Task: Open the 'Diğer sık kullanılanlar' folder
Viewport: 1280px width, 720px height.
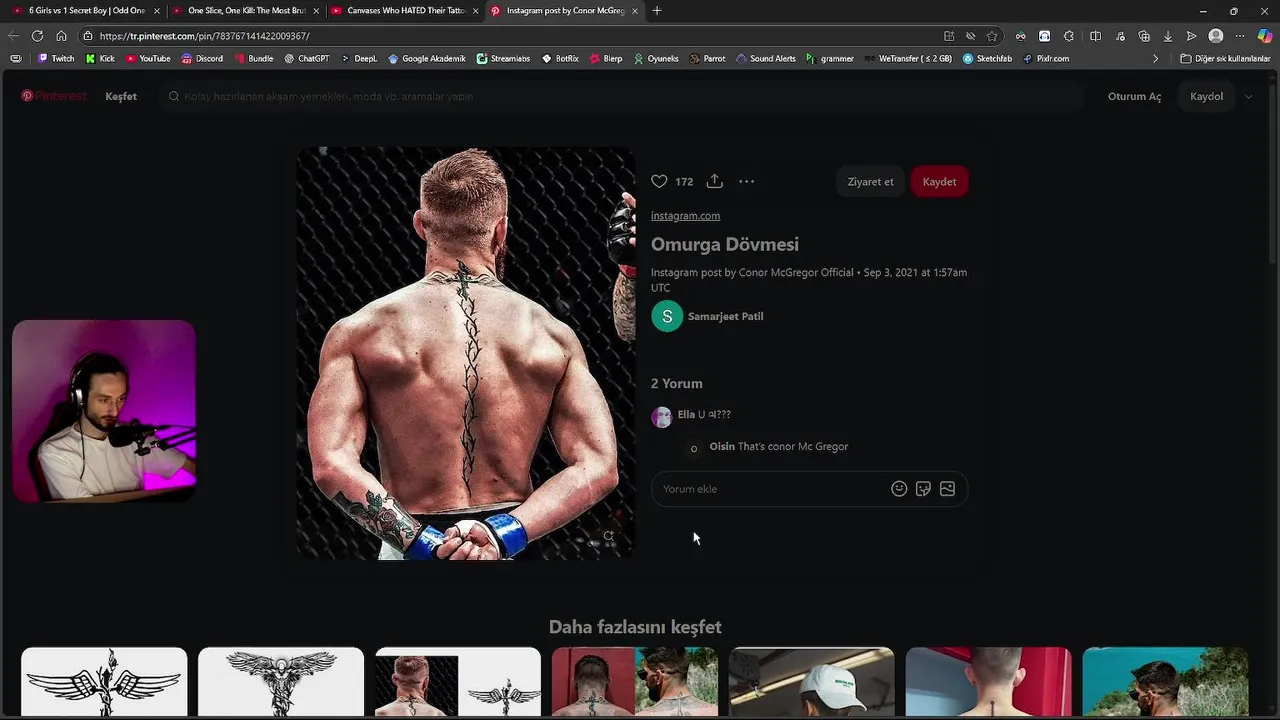Action: pyautogui.click(x=1225, y=59)
